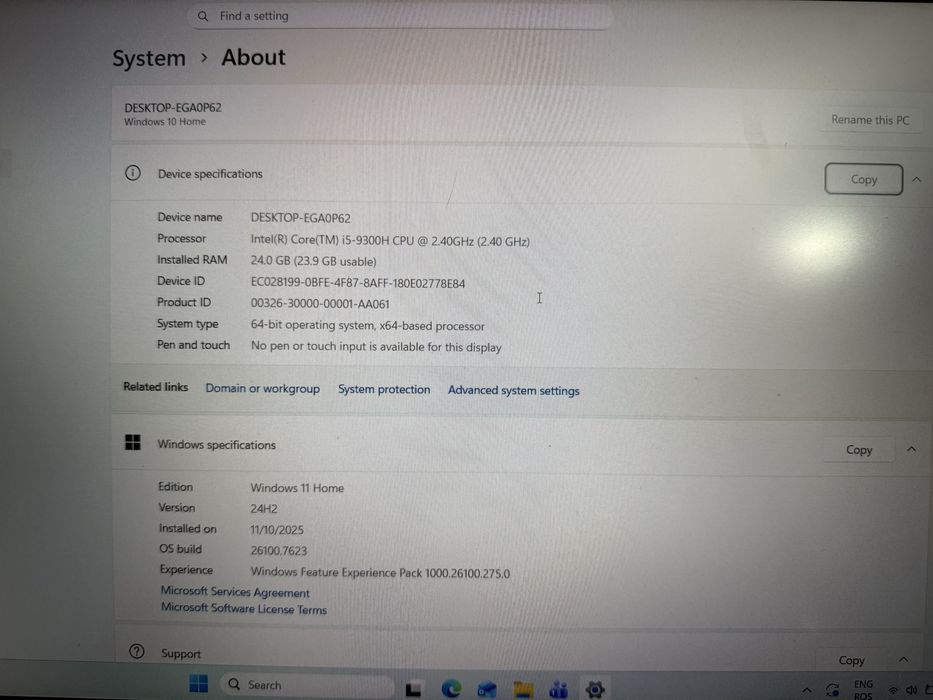This screenshot has height=700, width=933.
Task: Copy the Windows specifications
Action: [x=859, y=450]
